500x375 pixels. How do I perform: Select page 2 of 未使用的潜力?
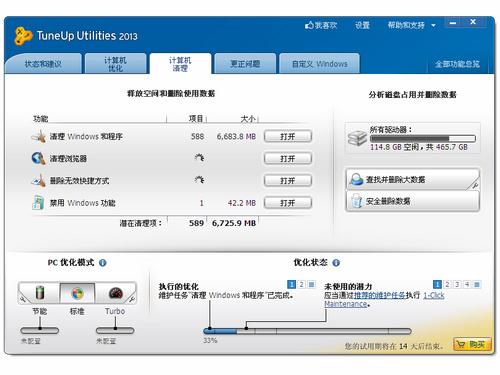[x=447, y=284]
